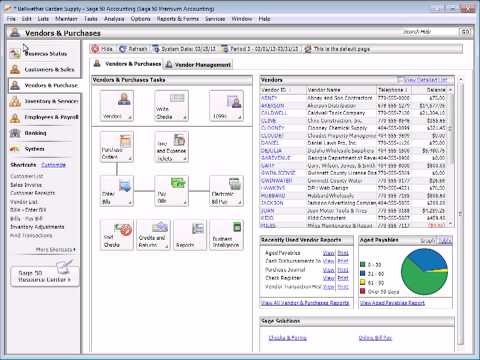This screenshot has height=360, width=480.
Task: Select vendor name 'Daniel Lawn Pro, Inc.'
Action: pos(332,143)
